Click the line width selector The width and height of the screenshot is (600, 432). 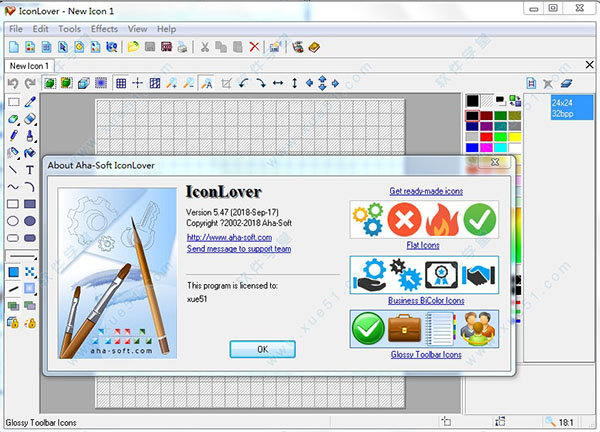pyautogui.click(x=22, y=256)
